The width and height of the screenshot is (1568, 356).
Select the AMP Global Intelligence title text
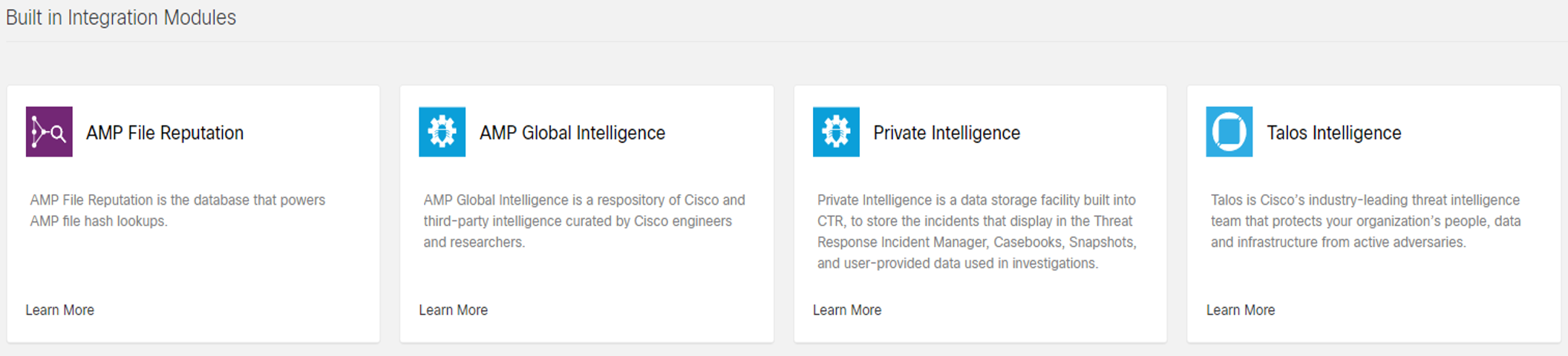click(x=572, y=133)
